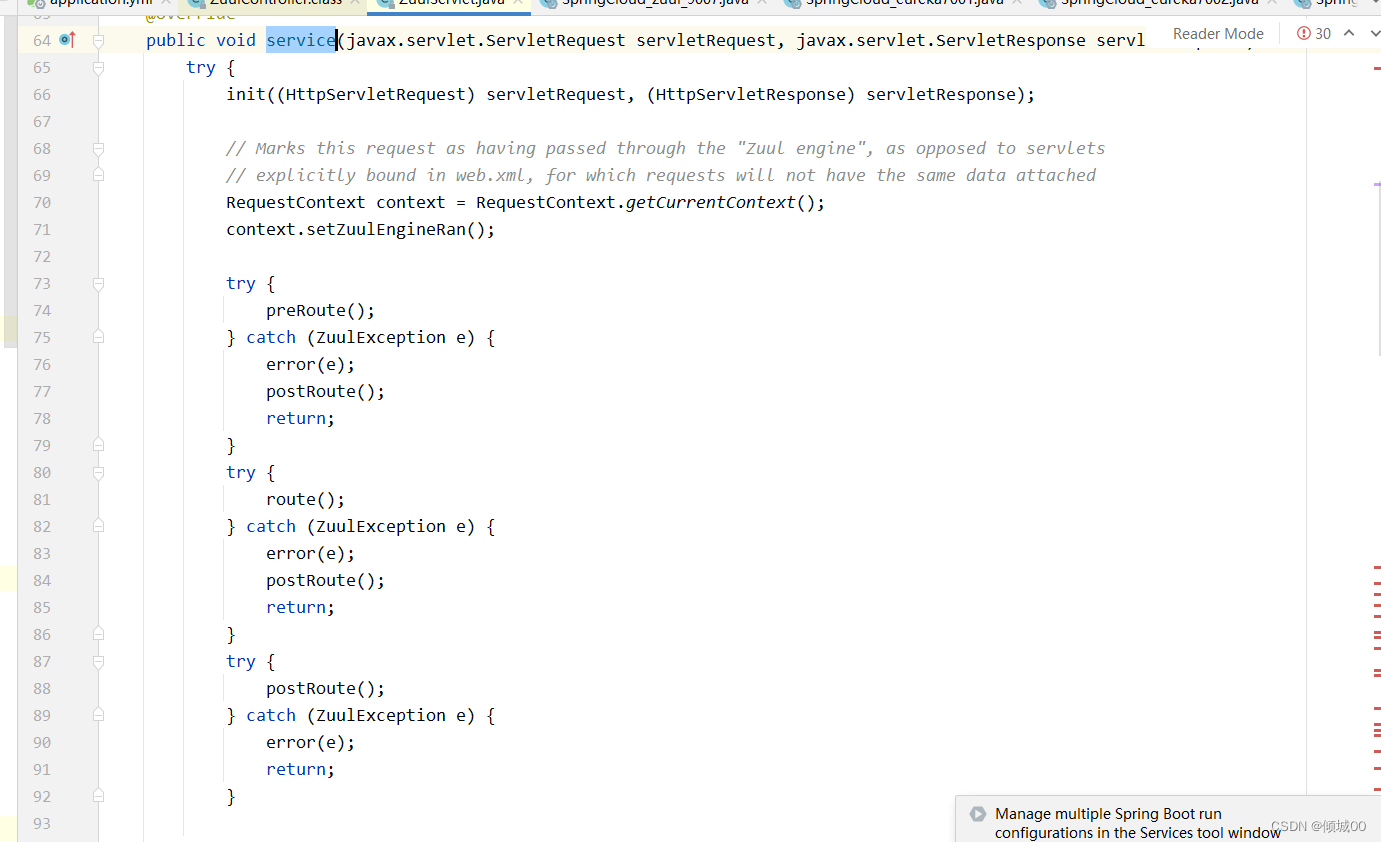1381x842 pixels.
Task: Click the 'RequestContext context' declaration
Action: pos(336,202)
